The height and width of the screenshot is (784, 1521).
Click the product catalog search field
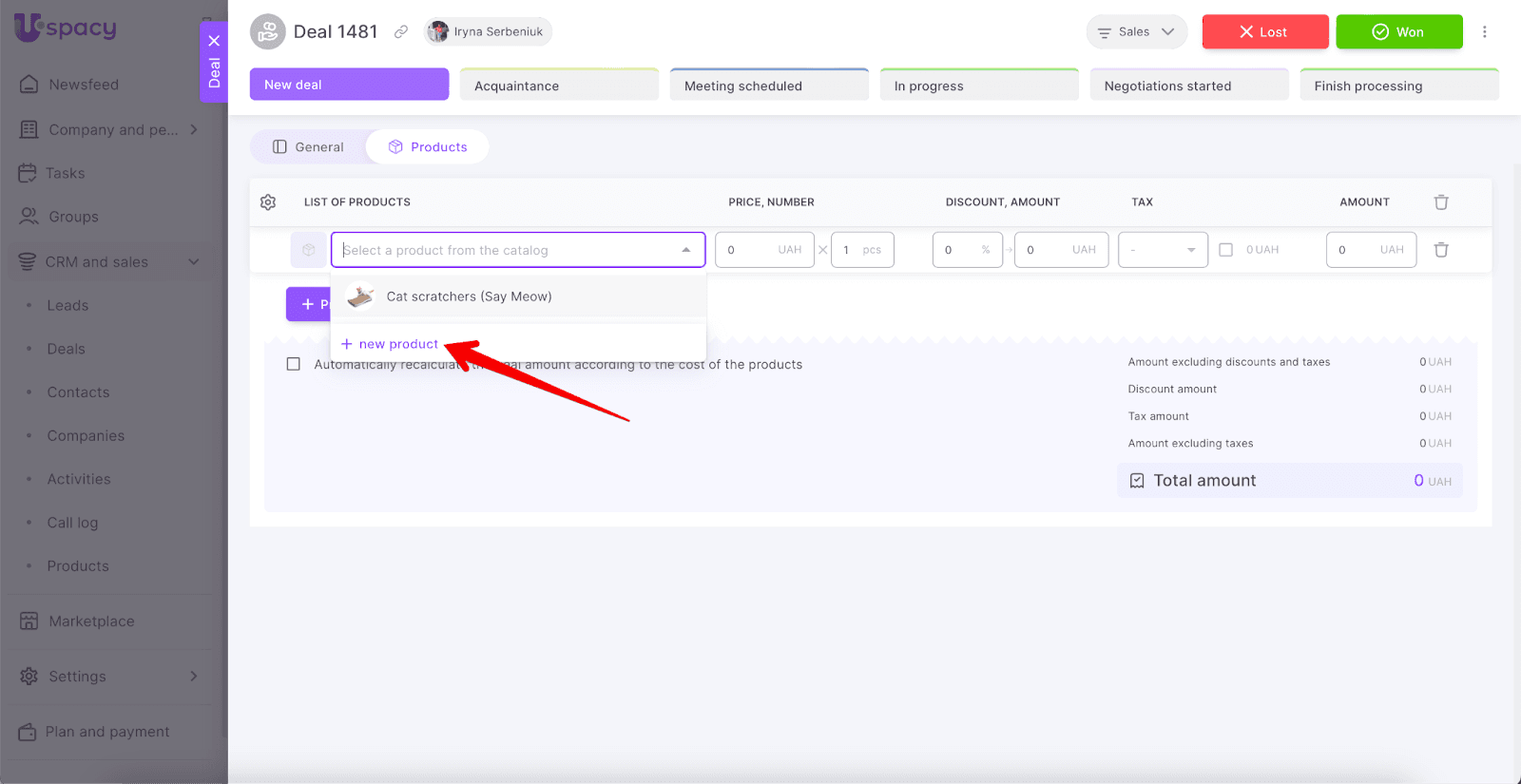coord(509,250)
